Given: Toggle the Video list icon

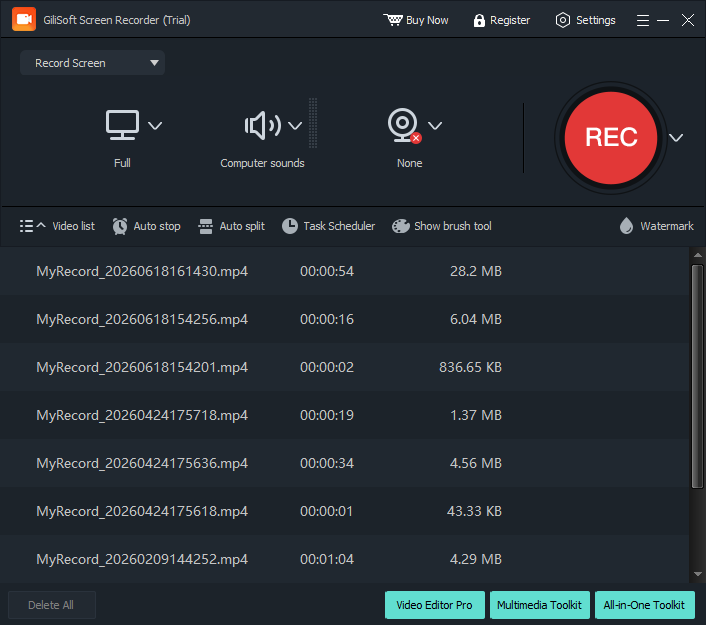Looking at the screenshot, I should pyautogui.click(x=26, y=226).
